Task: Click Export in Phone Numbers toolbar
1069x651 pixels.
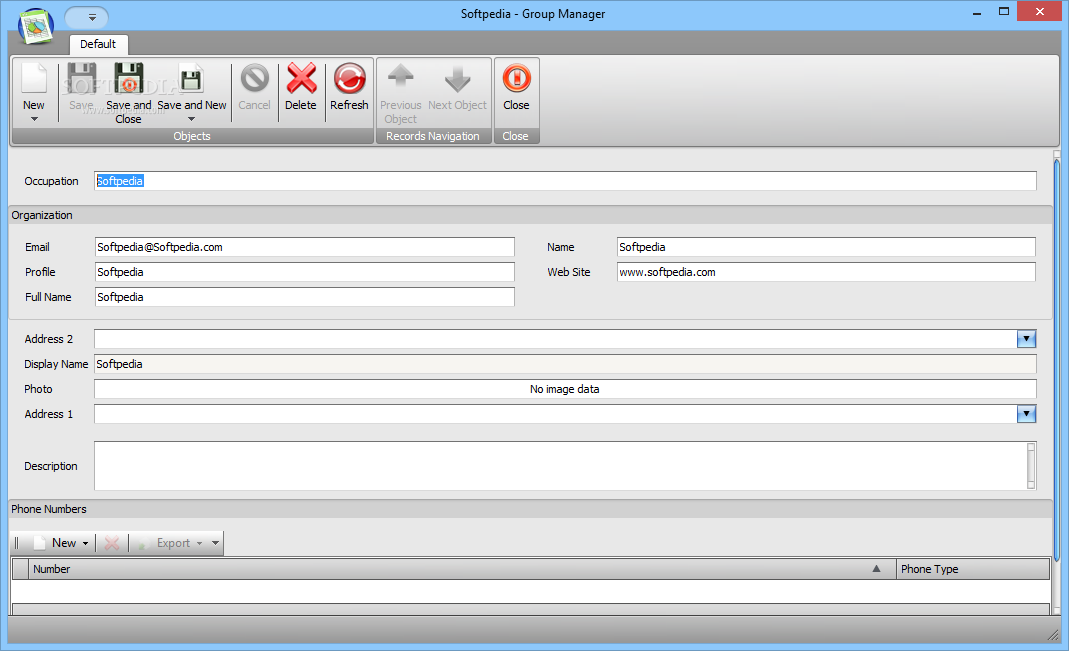Action: (164, 543)
